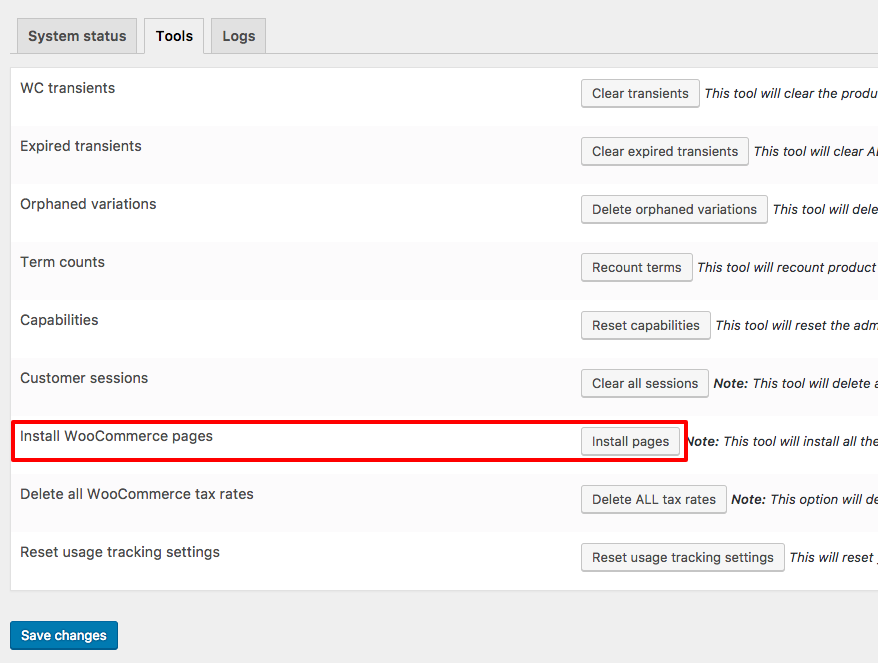This screenshot has width=878, height=663.
Task: Click the Reset usage tracking settings button
Action: [x=682, y=557]
